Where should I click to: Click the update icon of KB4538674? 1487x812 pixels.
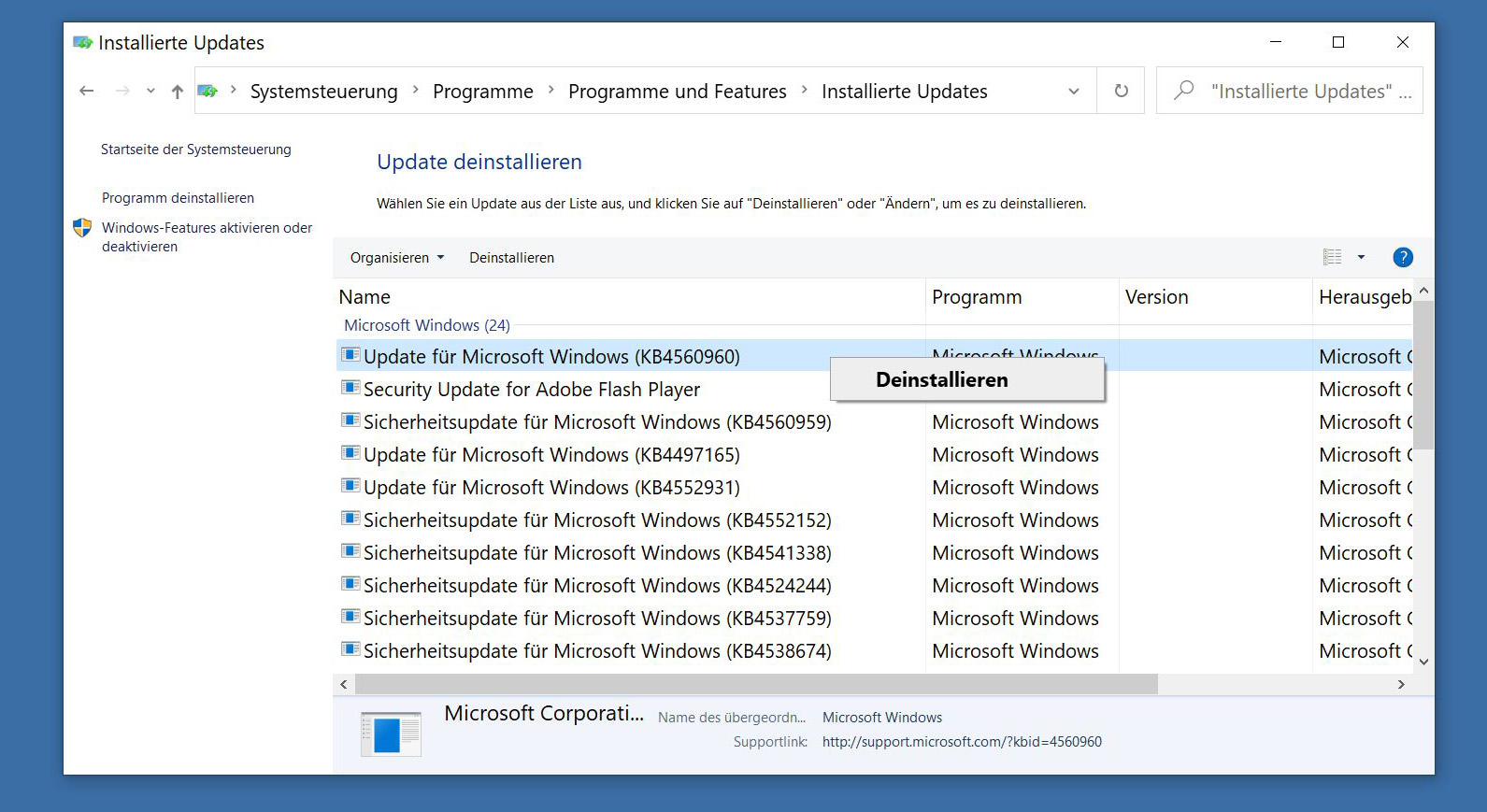click(x=350, y=648)
